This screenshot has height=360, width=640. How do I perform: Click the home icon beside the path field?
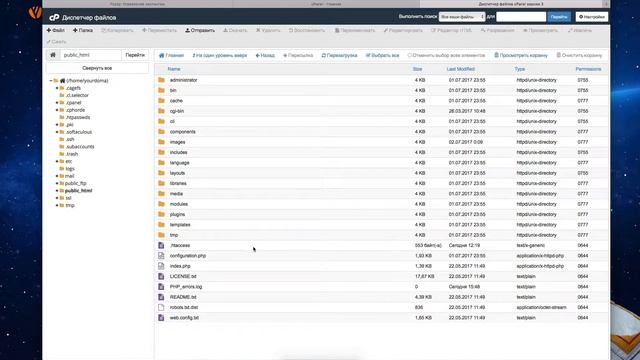coord(53,55)
